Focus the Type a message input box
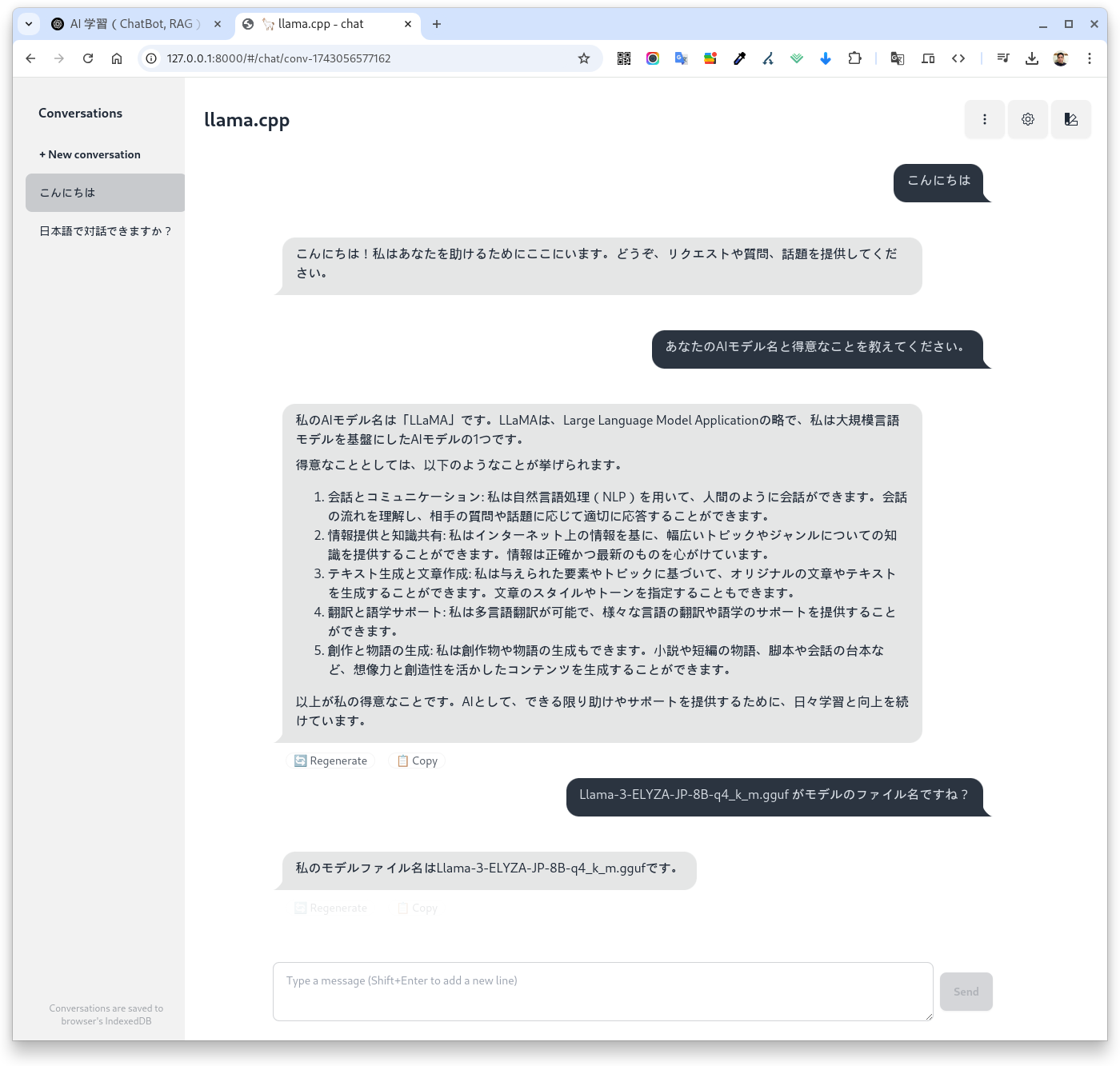The height and width of the screenshot is (1066, 1120). click(603, 992)
